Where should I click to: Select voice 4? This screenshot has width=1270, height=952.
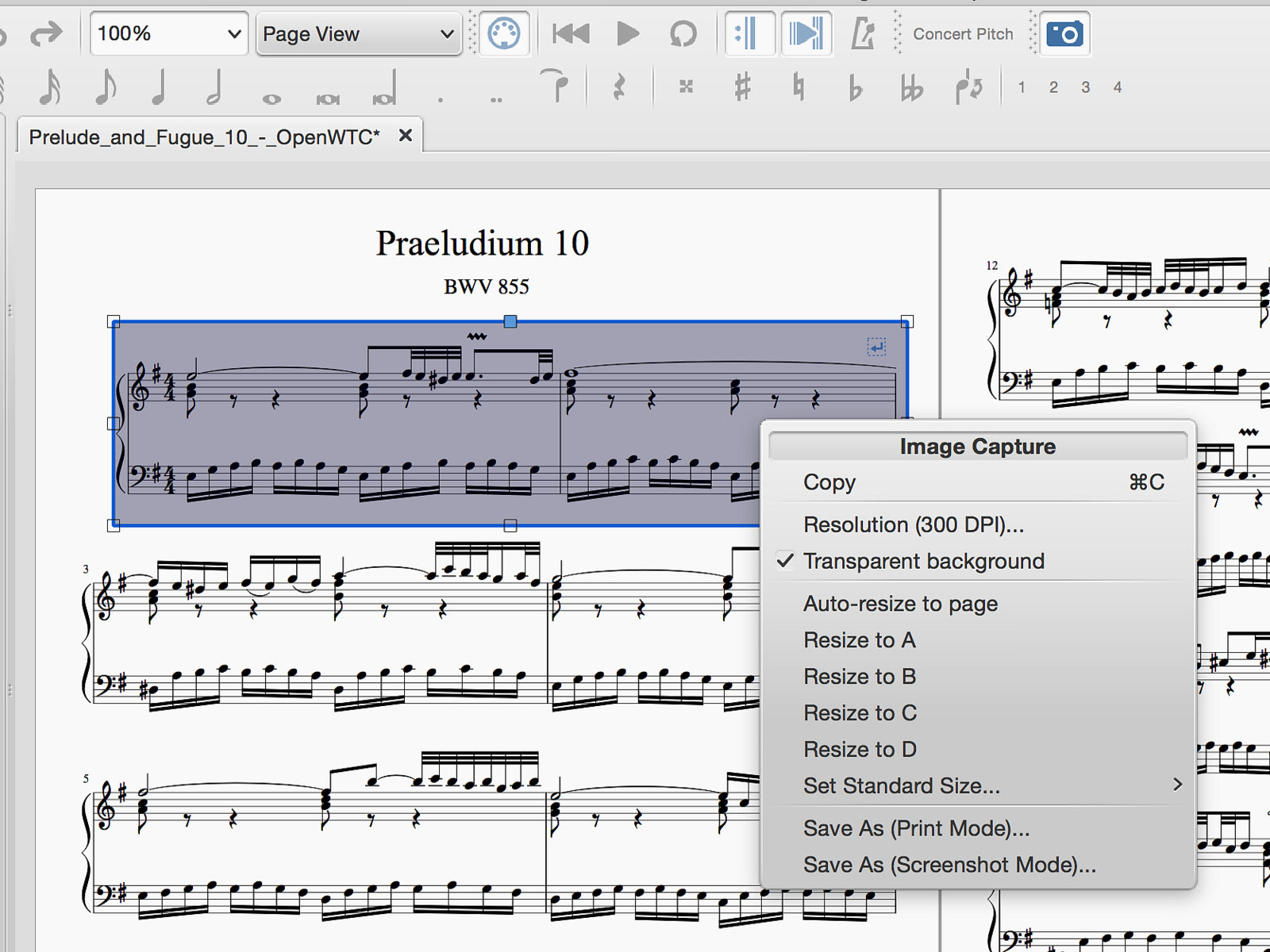[1117, 87]
